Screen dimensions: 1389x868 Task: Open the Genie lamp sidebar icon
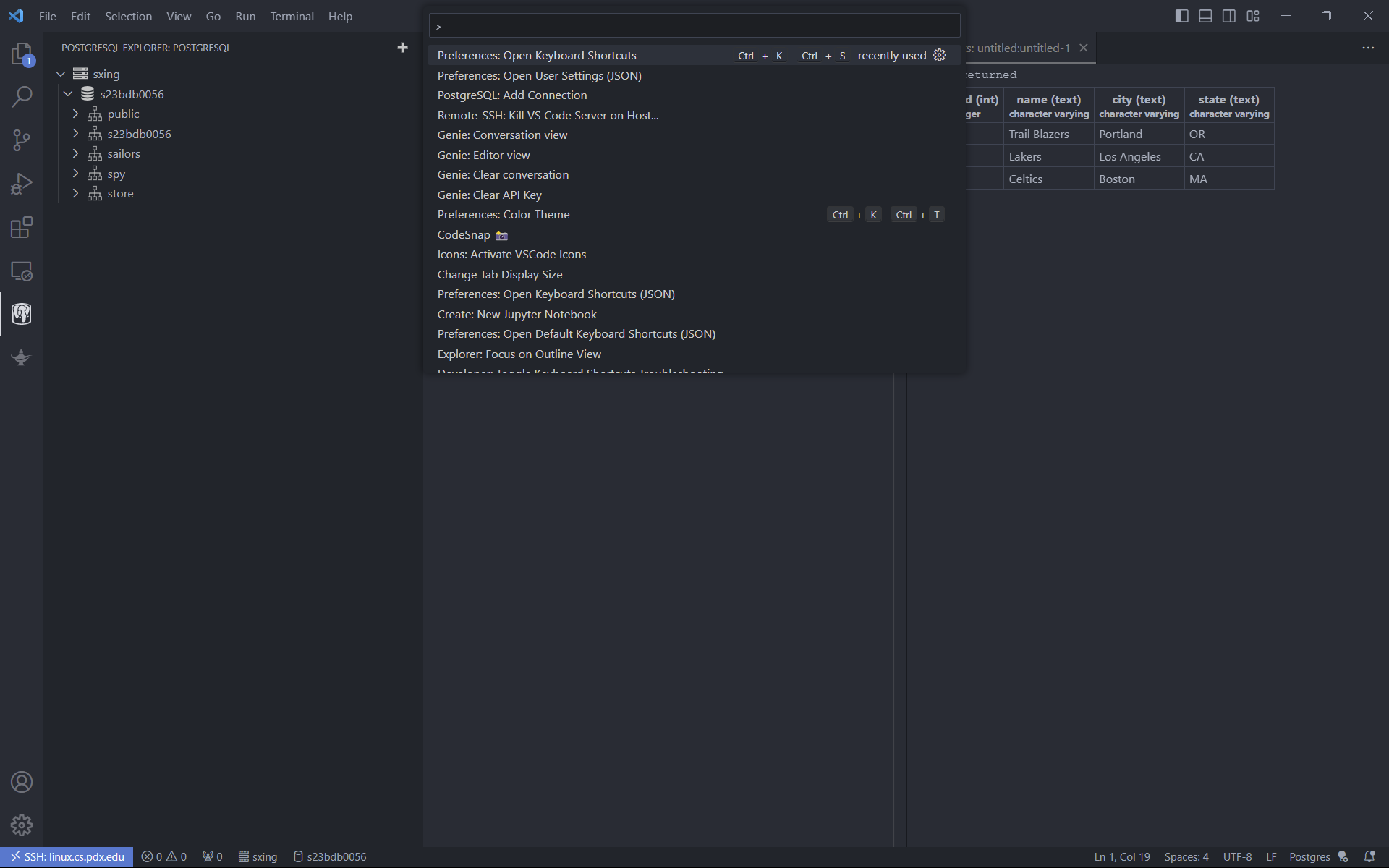(22, 357)
